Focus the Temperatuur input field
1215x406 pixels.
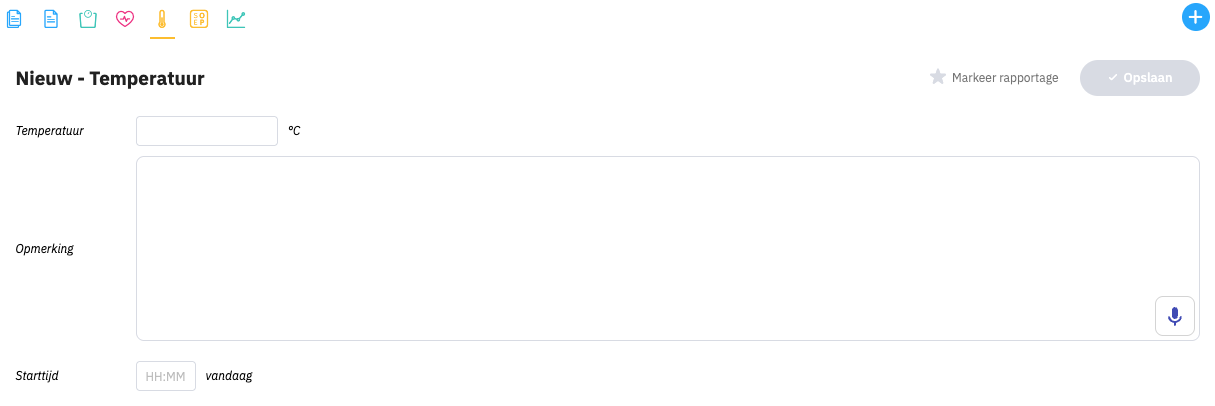[x=207, y=131]
